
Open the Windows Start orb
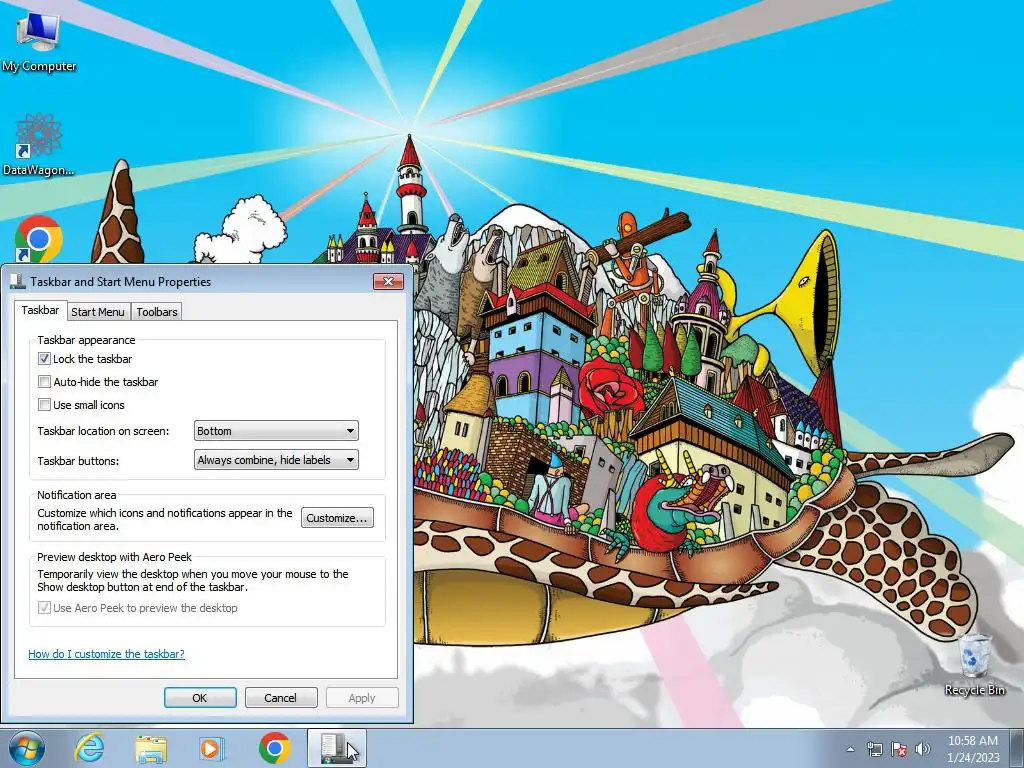(27, 748)
